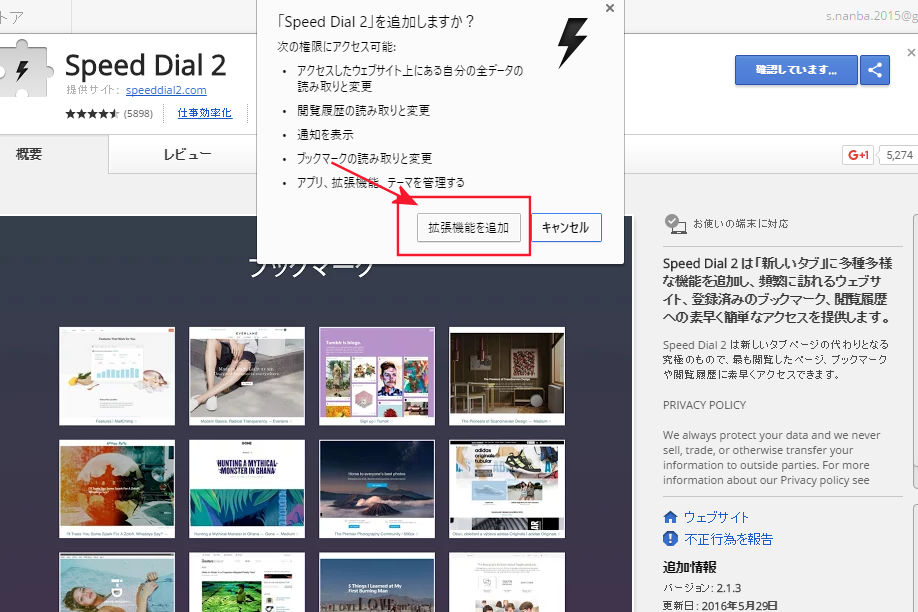Viewport: 918px width, 612px height.
Task: Click the 通知を表示 permission line
Action: [325, 135]
